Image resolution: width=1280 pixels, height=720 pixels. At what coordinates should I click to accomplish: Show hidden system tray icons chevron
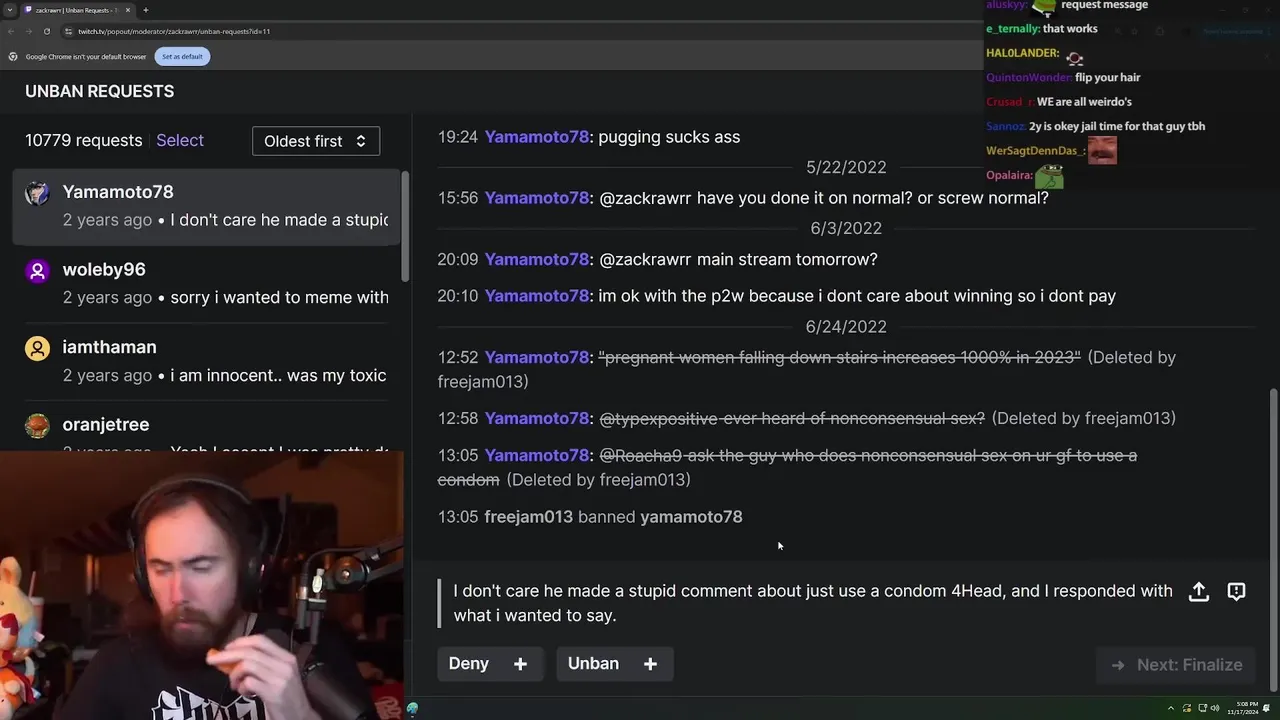(x=1171, y=708)
